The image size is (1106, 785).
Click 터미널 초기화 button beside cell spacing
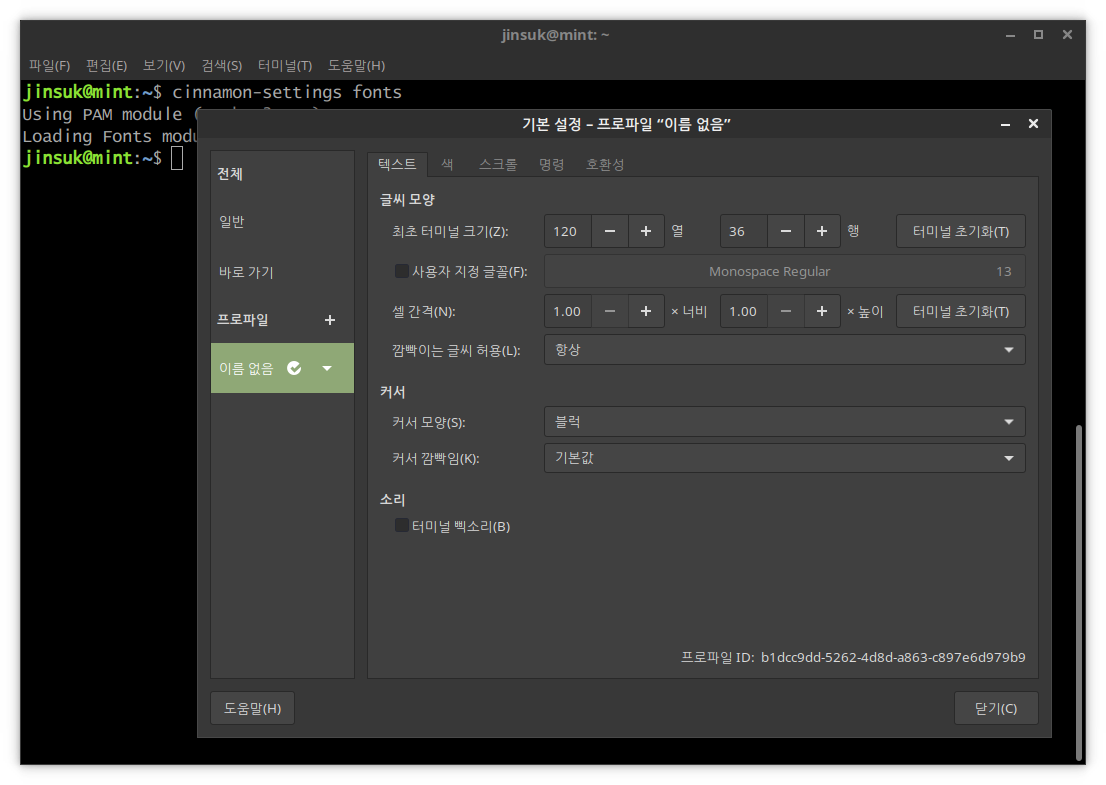coord(961,311)
